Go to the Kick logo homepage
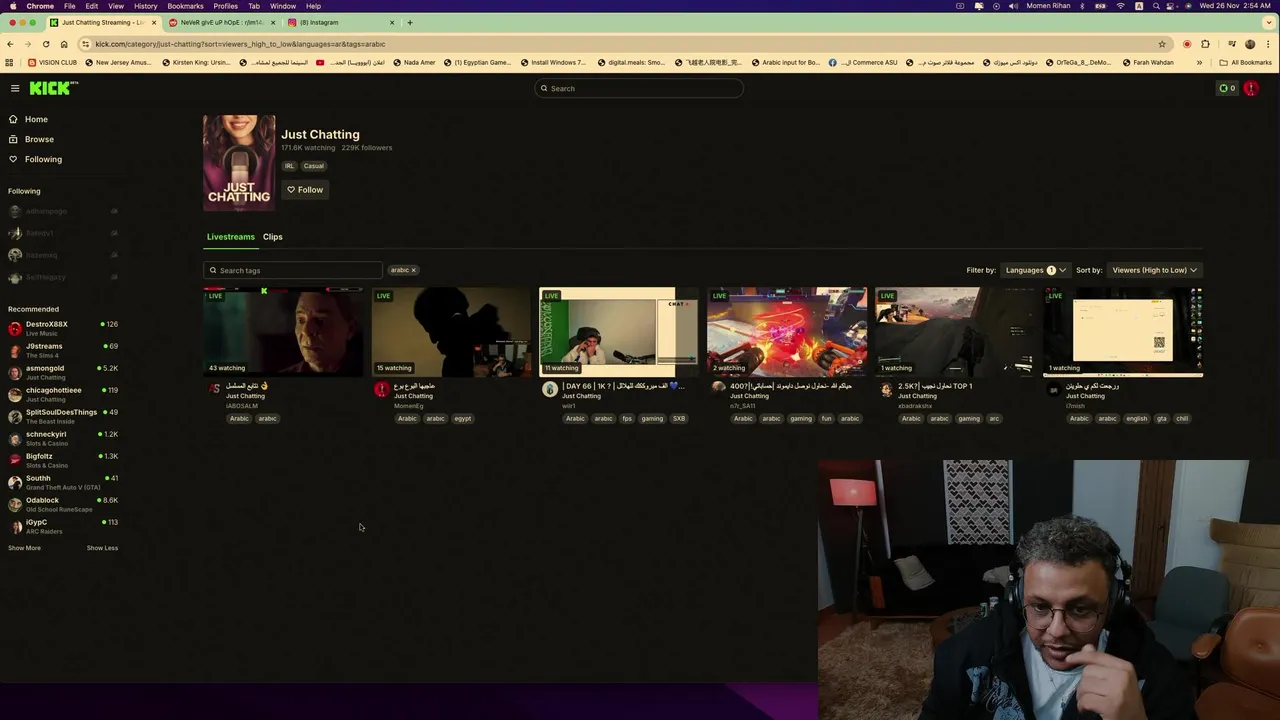 tap(52, 88)
